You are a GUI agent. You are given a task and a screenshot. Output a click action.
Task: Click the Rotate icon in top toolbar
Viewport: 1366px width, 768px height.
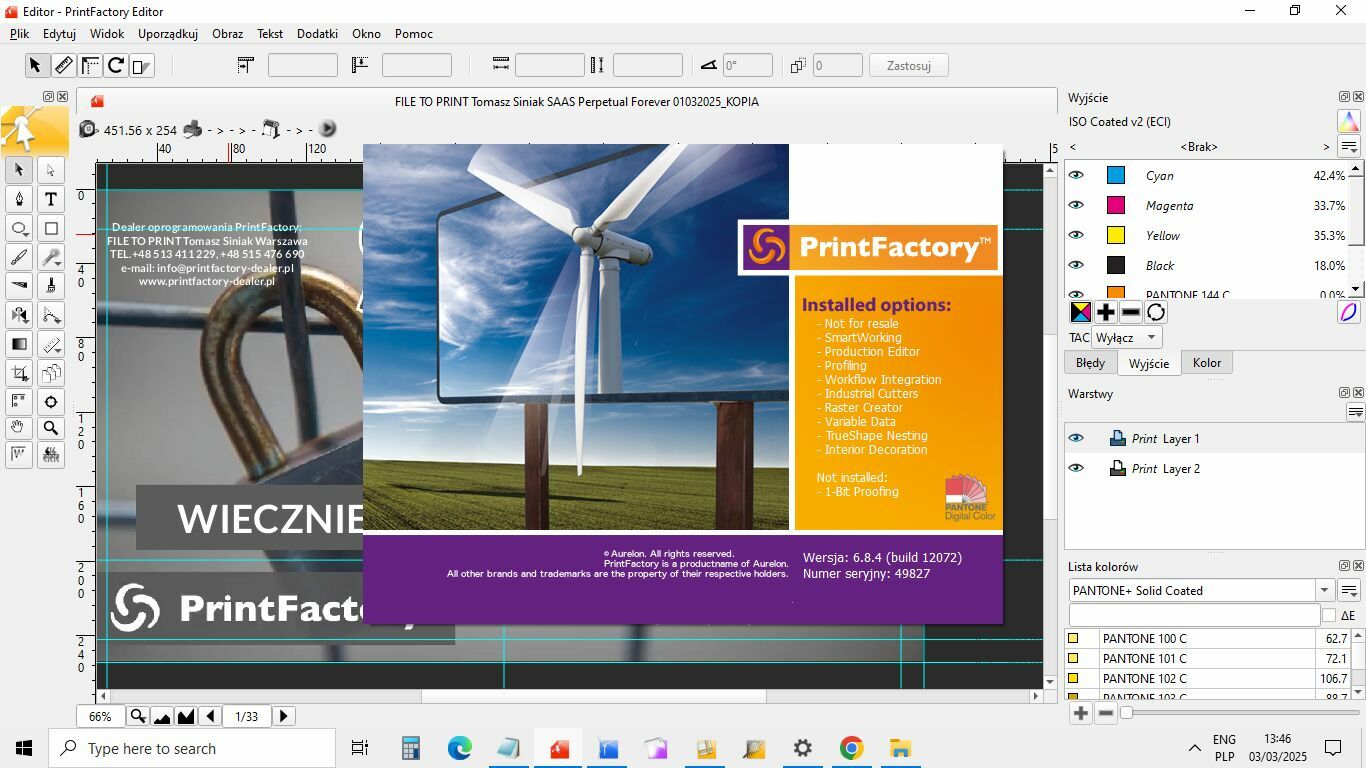pyautogui.click(x=116, y=66)
